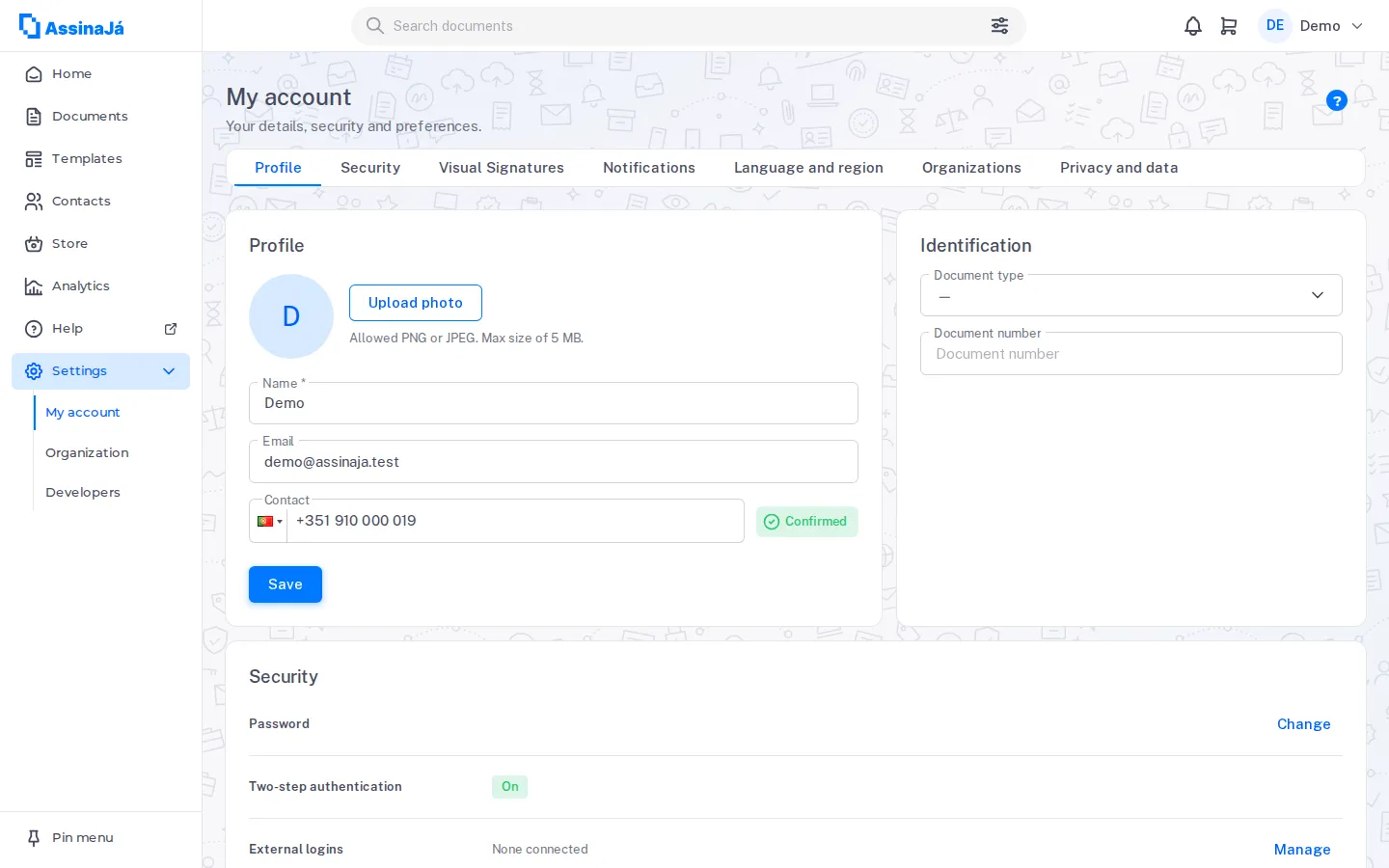This screenshot has width=1389, height=868.
Task: Open Documents from sidebar
Action: tap(100, 117)
